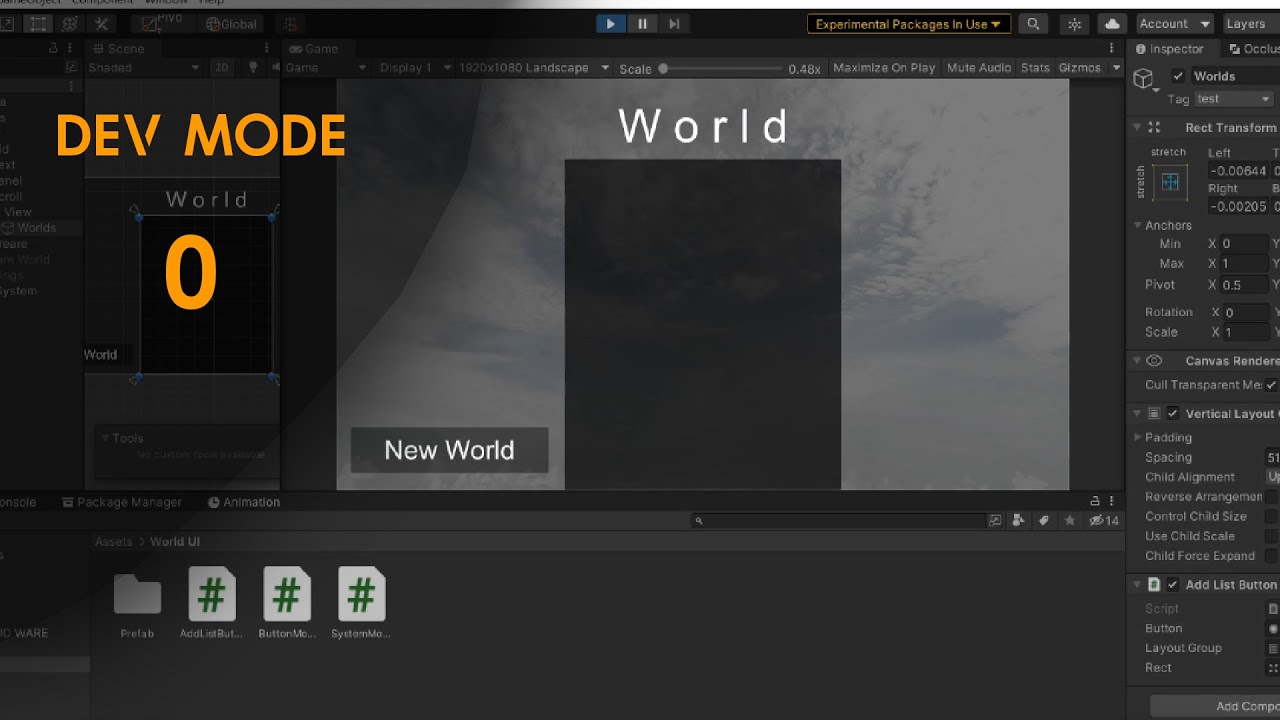Open the Occlusion tab

(x=1253, y=48)
